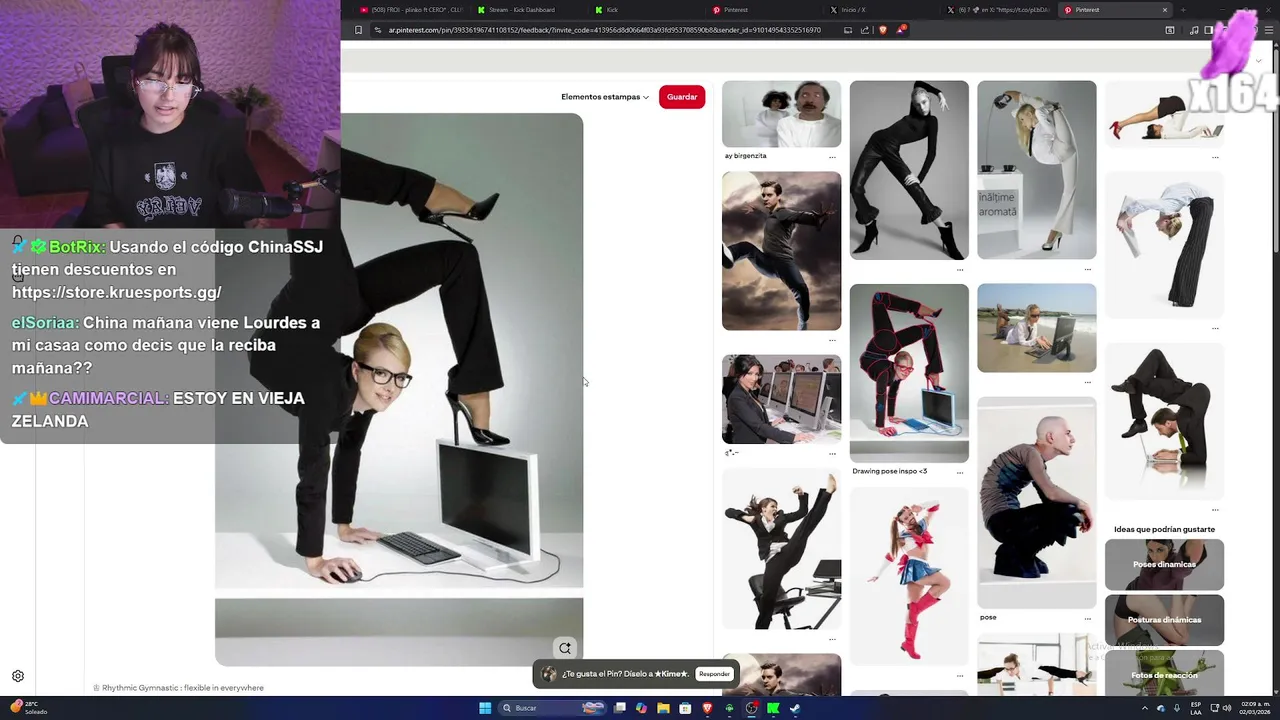Click the share icon in the address bar
Viewport: 1280px width, 720px height.
pos(866,30)
